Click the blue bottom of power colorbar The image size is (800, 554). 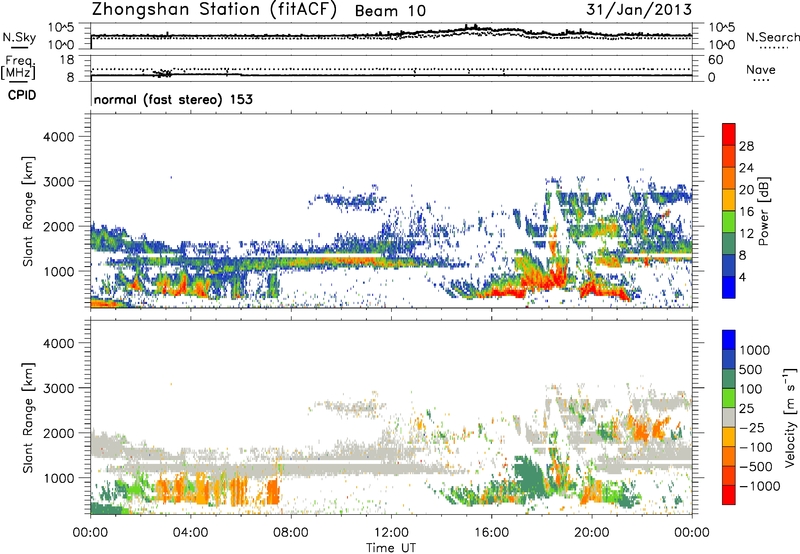(729, 287)
